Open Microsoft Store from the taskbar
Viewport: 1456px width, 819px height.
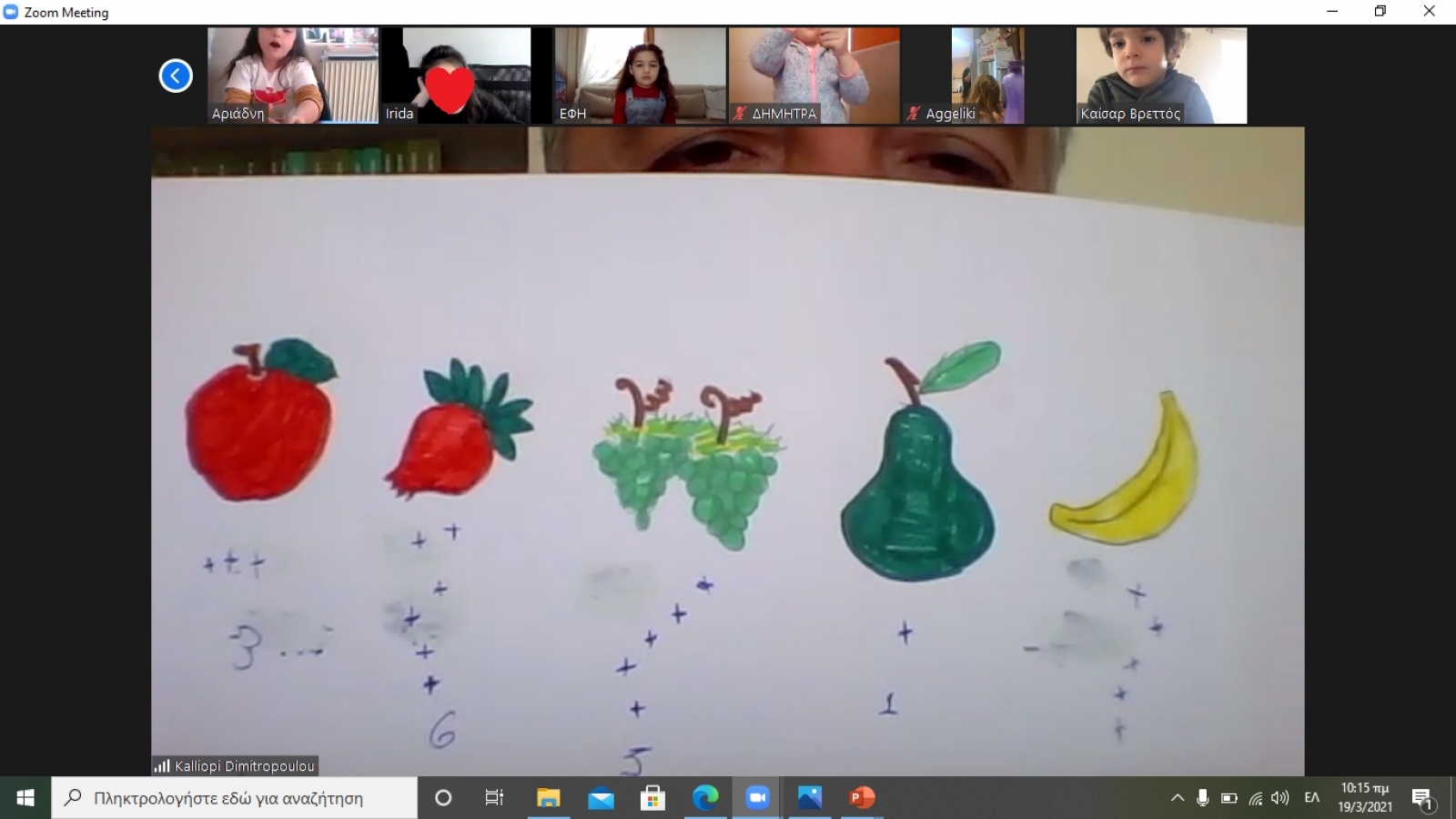pos(652,798)
